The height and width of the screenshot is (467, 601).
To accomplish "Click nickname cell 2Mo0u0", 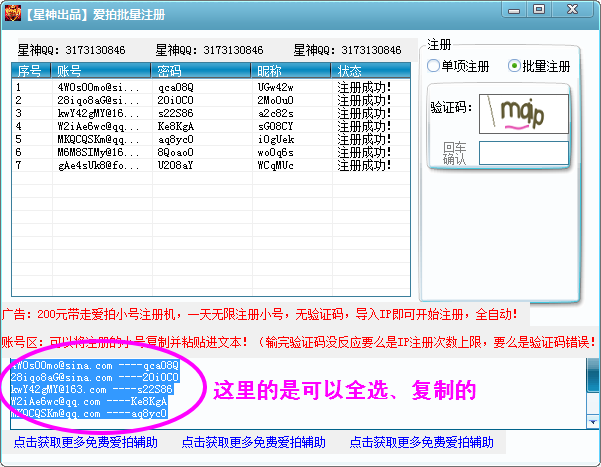I will tap(276, 100).
